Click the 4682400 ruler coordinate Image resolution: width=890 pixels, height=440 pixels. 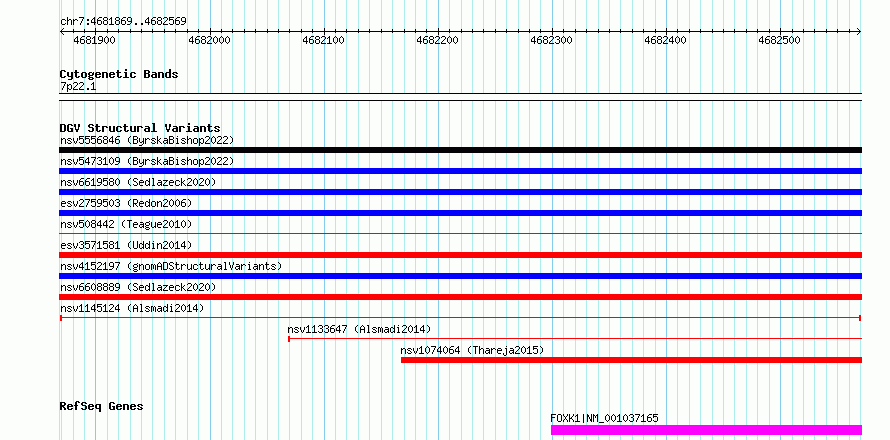point(665,40)
